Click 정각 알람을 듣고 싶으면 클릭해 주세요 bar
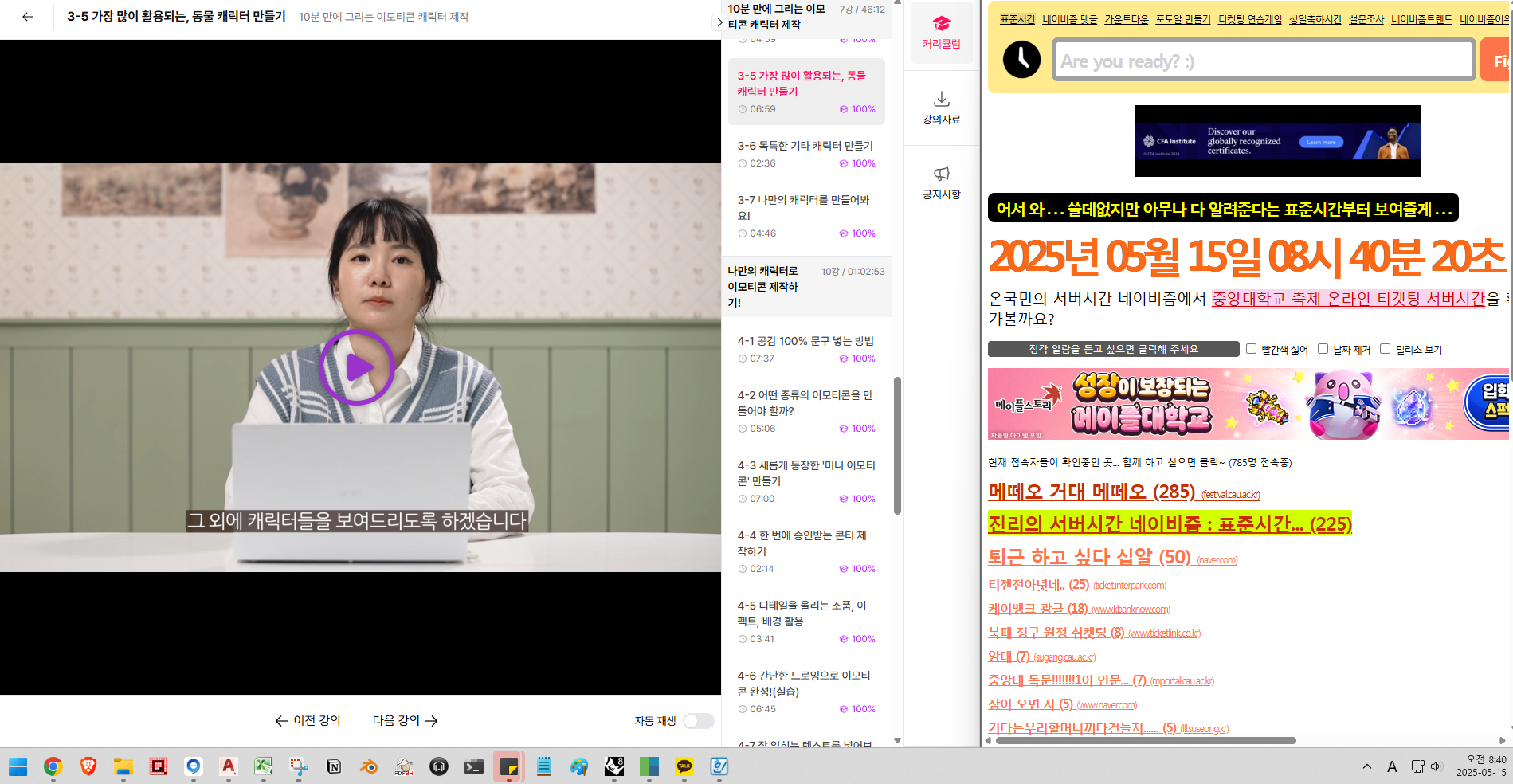 (1113, 349)
